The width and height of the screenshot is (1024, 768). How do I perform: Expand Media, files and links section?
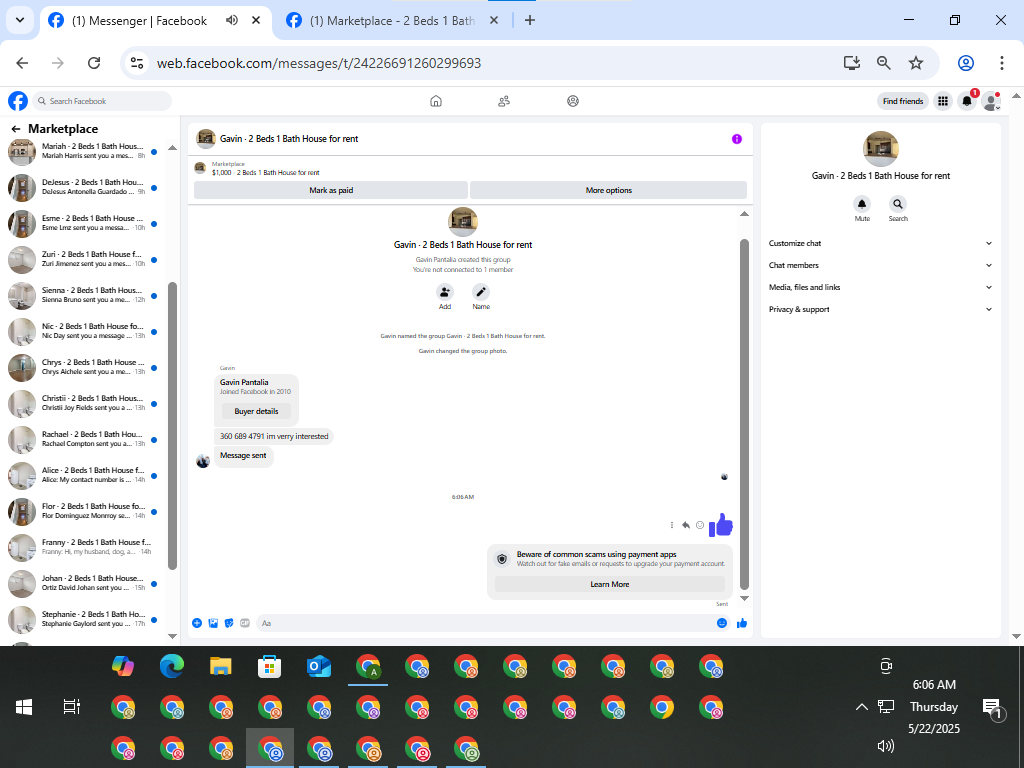[880, 287]
